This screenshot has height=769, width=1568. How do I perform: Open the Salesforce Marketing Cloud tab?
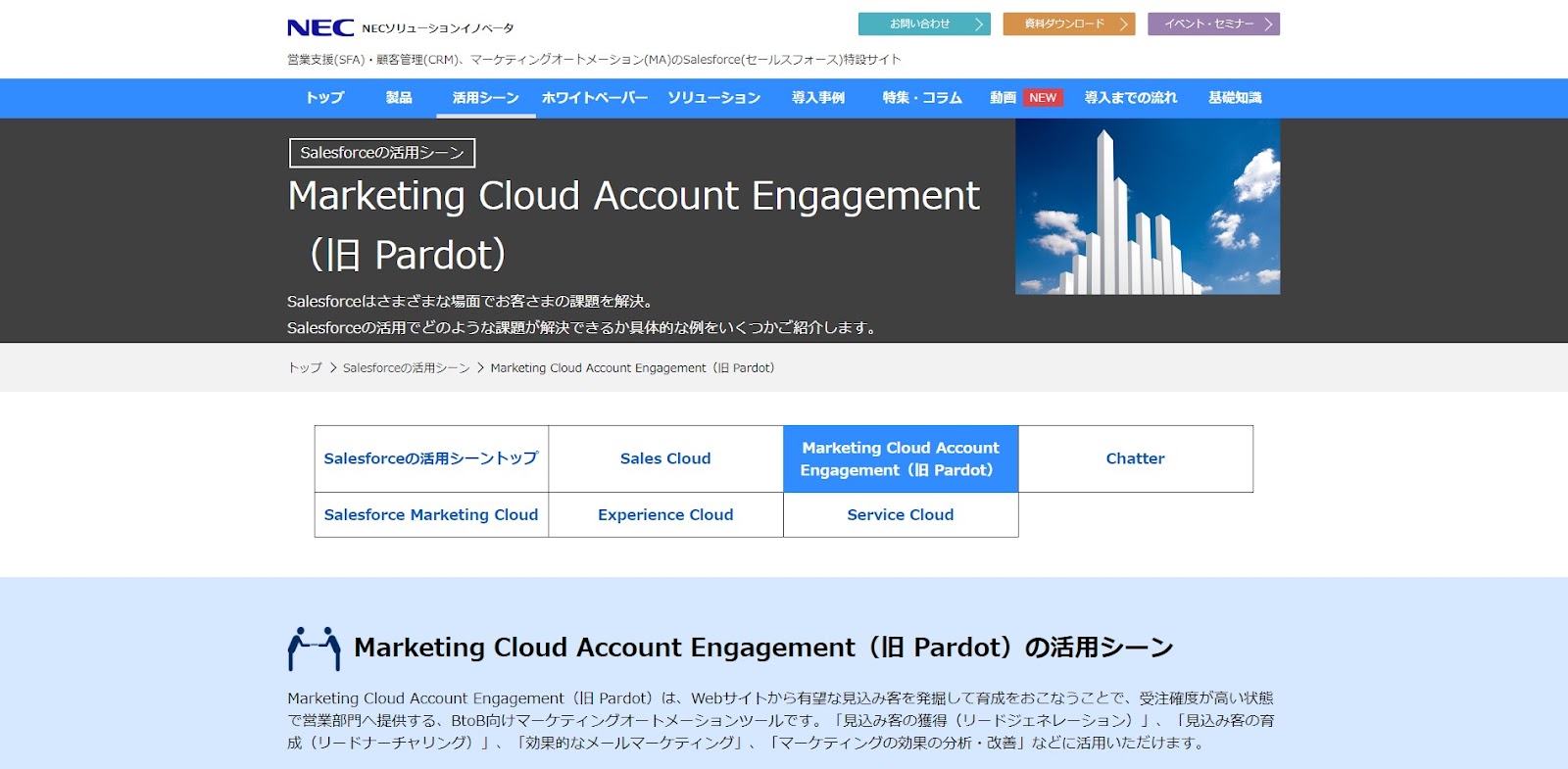(x=431, y=515)
